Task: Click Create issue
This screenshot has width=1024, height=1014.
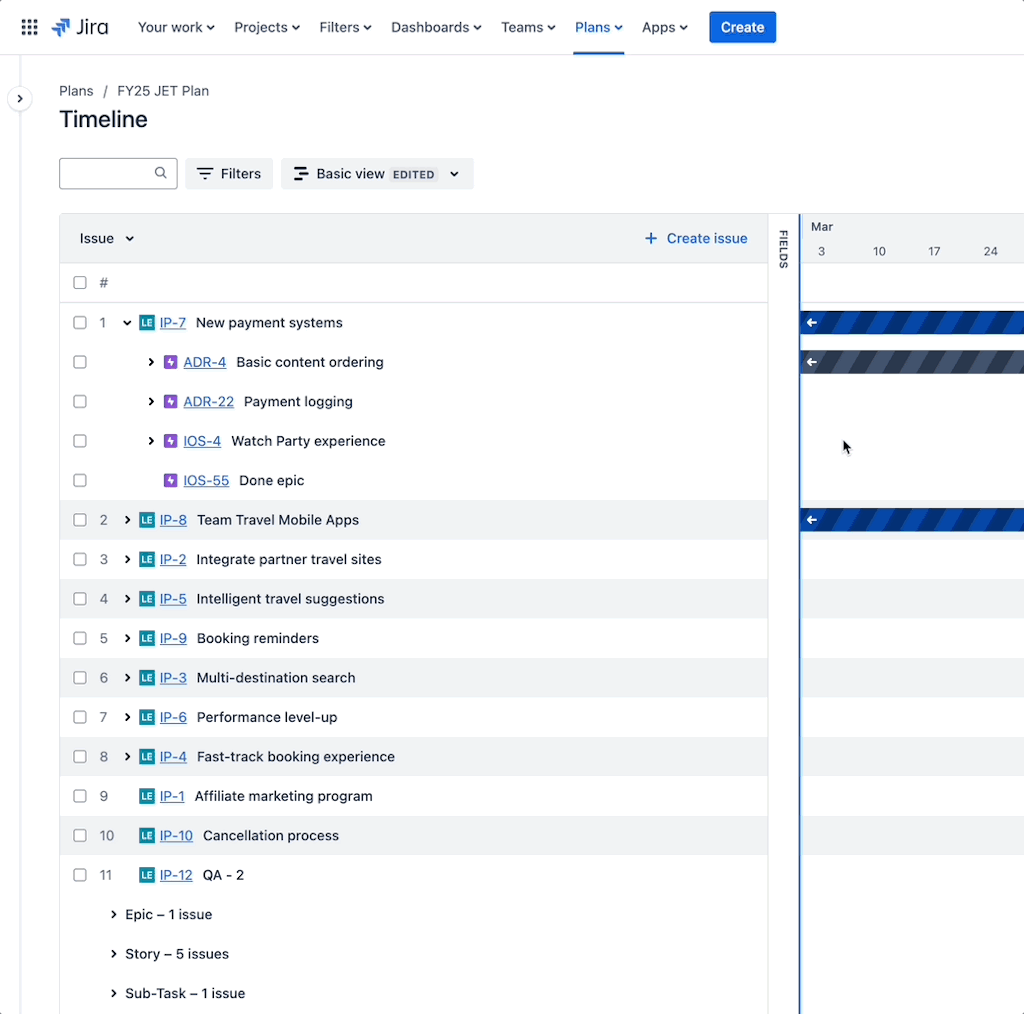Action: (x=696, y=238)
